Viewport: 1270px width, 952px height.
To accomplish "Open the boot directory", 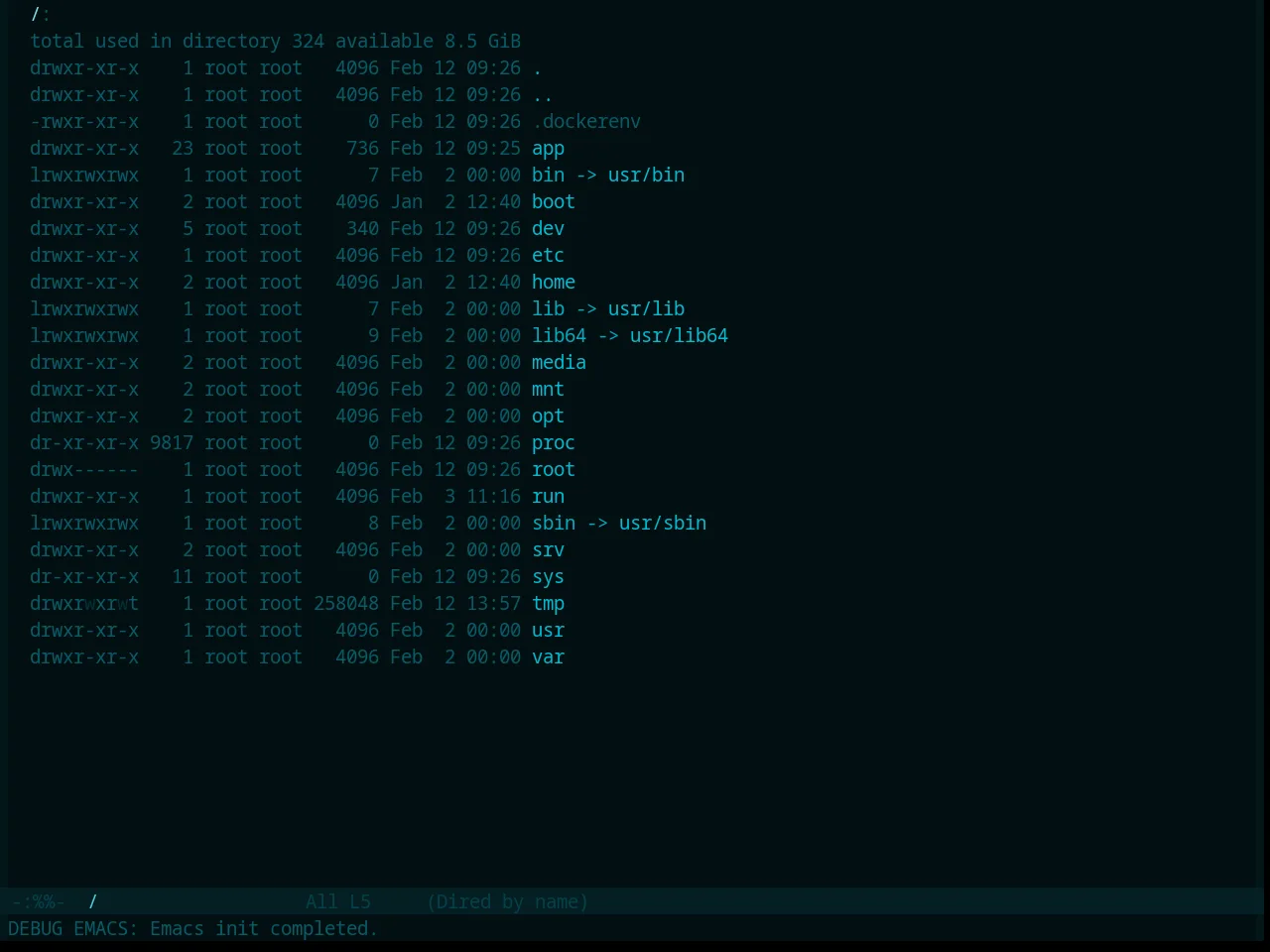I will [x=554, y=201].
